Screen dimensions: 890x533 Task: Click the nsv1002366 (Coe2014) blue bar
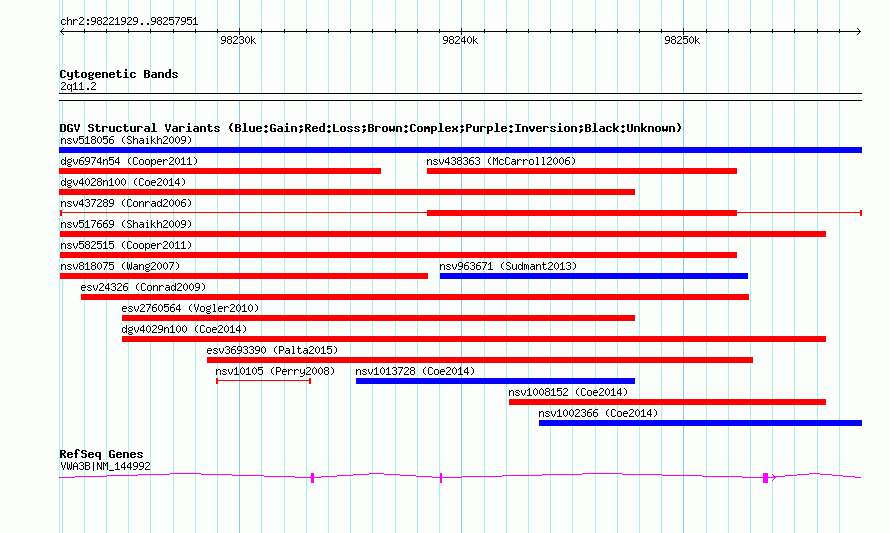point(700,423)
